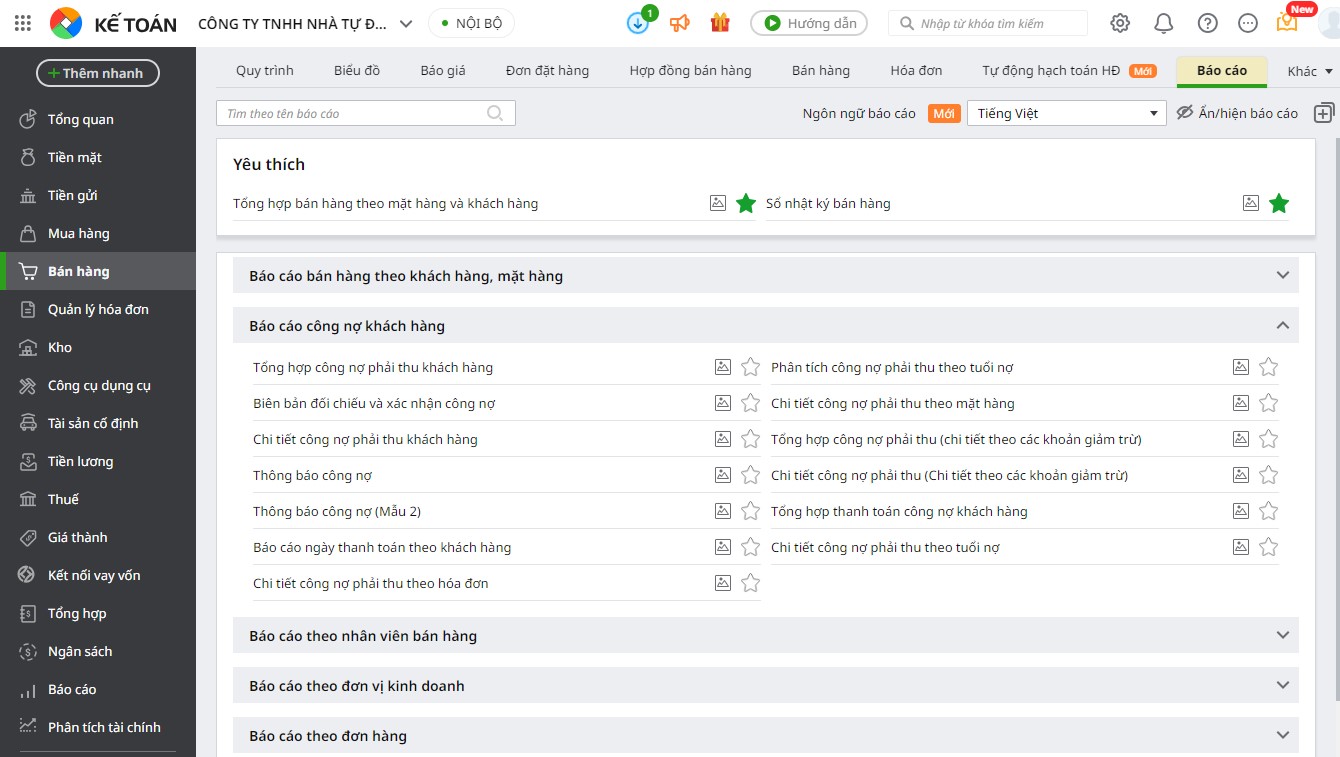Open Tổng hợp công nợ phải thu (chi tiết theo các khoản giảm trừ)
This screenshot has width=1340, height=757.
[x=956, y=439]
